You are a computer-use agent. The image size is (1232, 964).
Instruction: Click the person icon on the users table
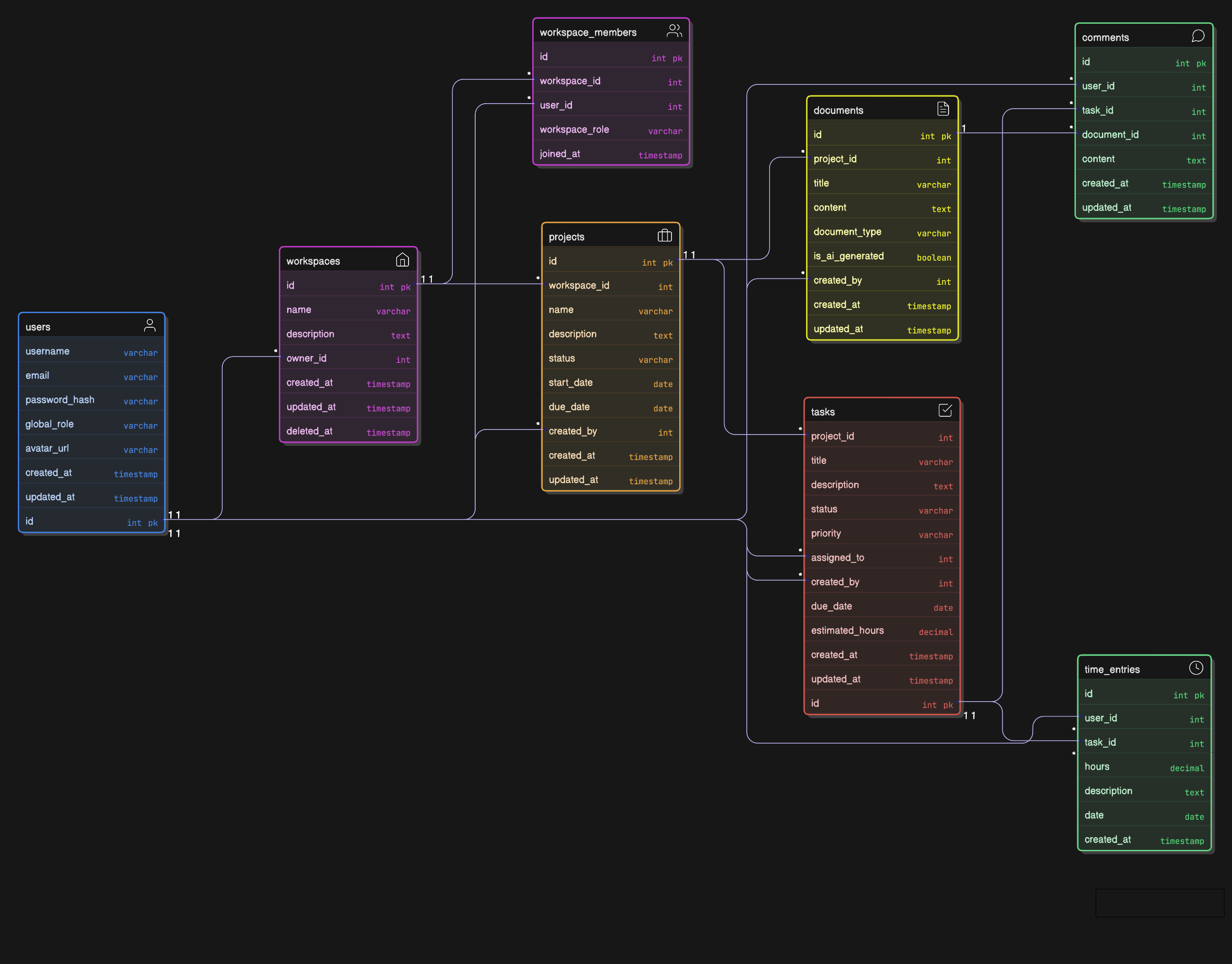(x=150, y=325)
